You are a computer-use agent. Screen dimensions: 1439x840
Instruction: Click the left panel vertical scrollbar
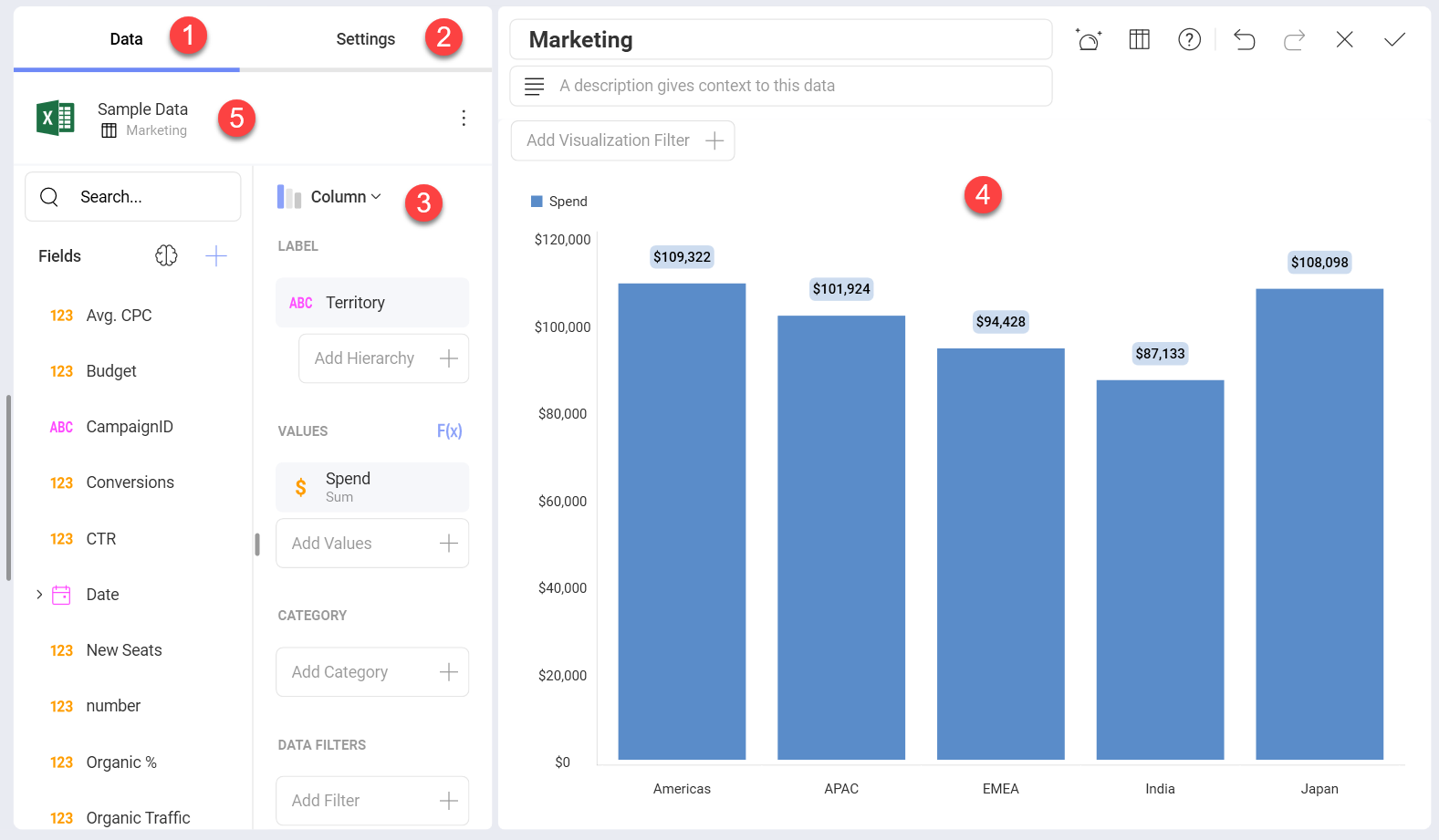click(8, 488)
